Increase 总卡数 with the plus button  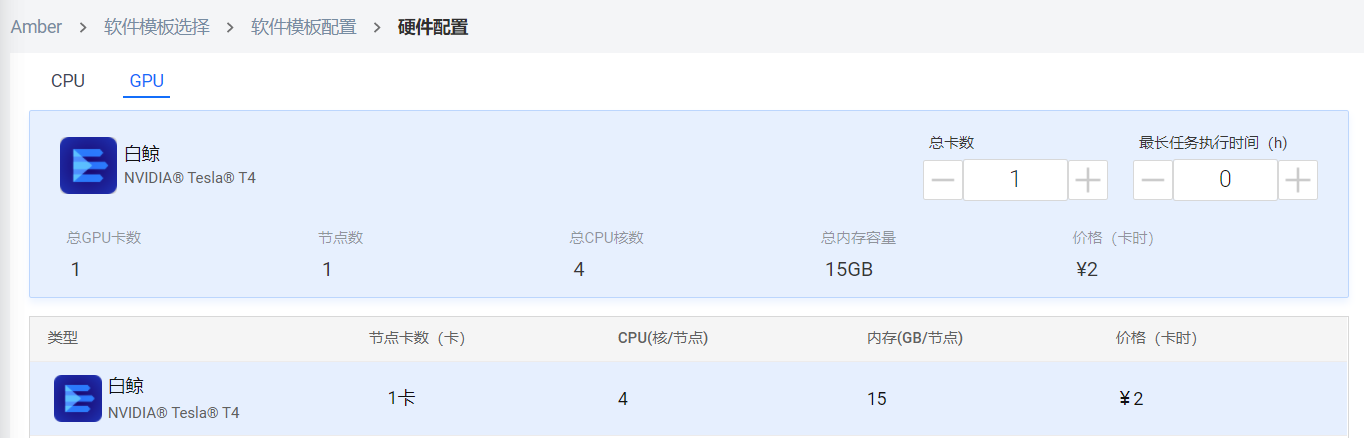pyautogui.click(x=1088, y=180)
